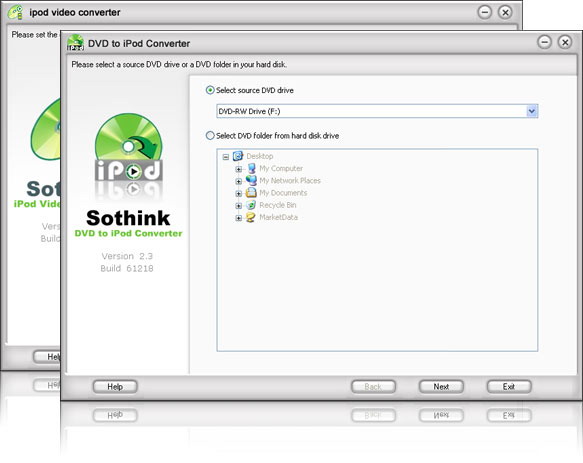Minimize the ipod video converter window
Viewport: 583px width, 463px height.
pos(484,12)
